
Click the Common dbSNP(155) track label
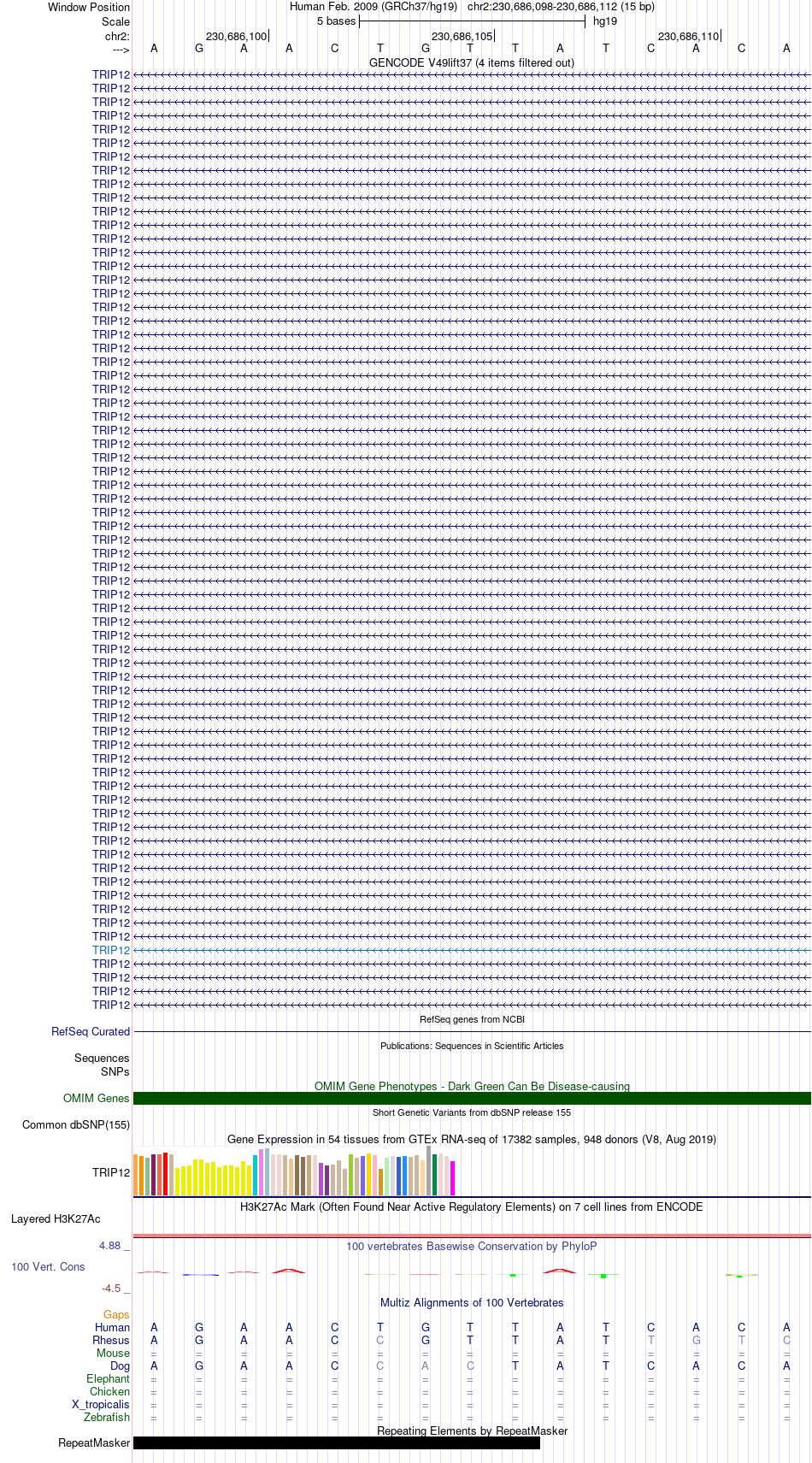(x=76, y=1124)
